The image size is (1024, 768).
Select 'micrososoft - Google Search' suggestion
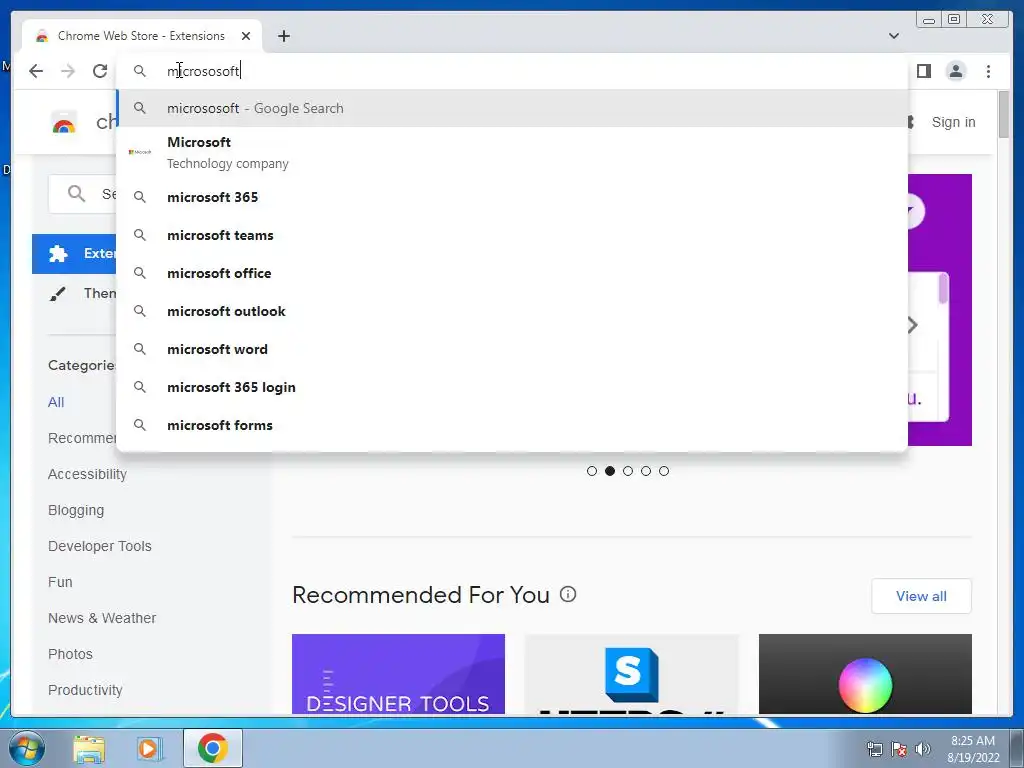[512, 108]
